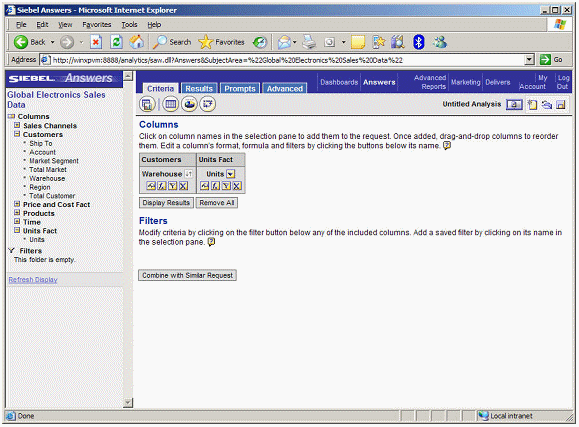
Task: Click the Refresh Display link
Action: coord(33,280)
